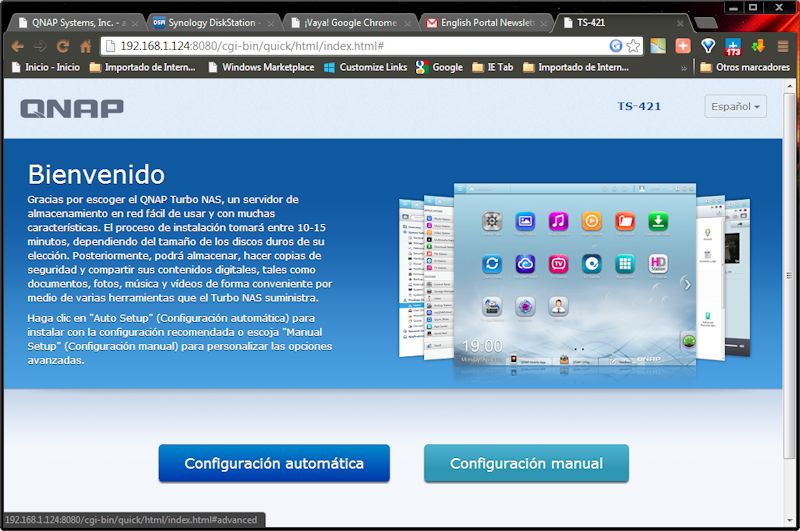Open a new tab button
The height and width of the screenshot is (531, 800).
(x=706, y=23)
